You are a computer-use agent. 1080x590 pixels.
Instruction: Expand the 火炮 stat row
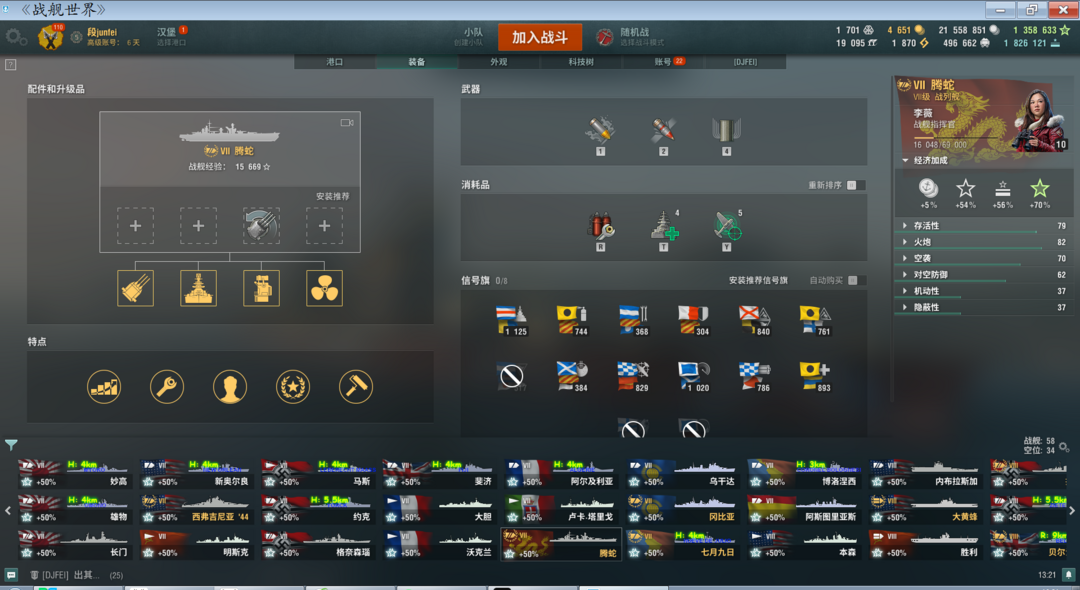[x=985, y=242]
